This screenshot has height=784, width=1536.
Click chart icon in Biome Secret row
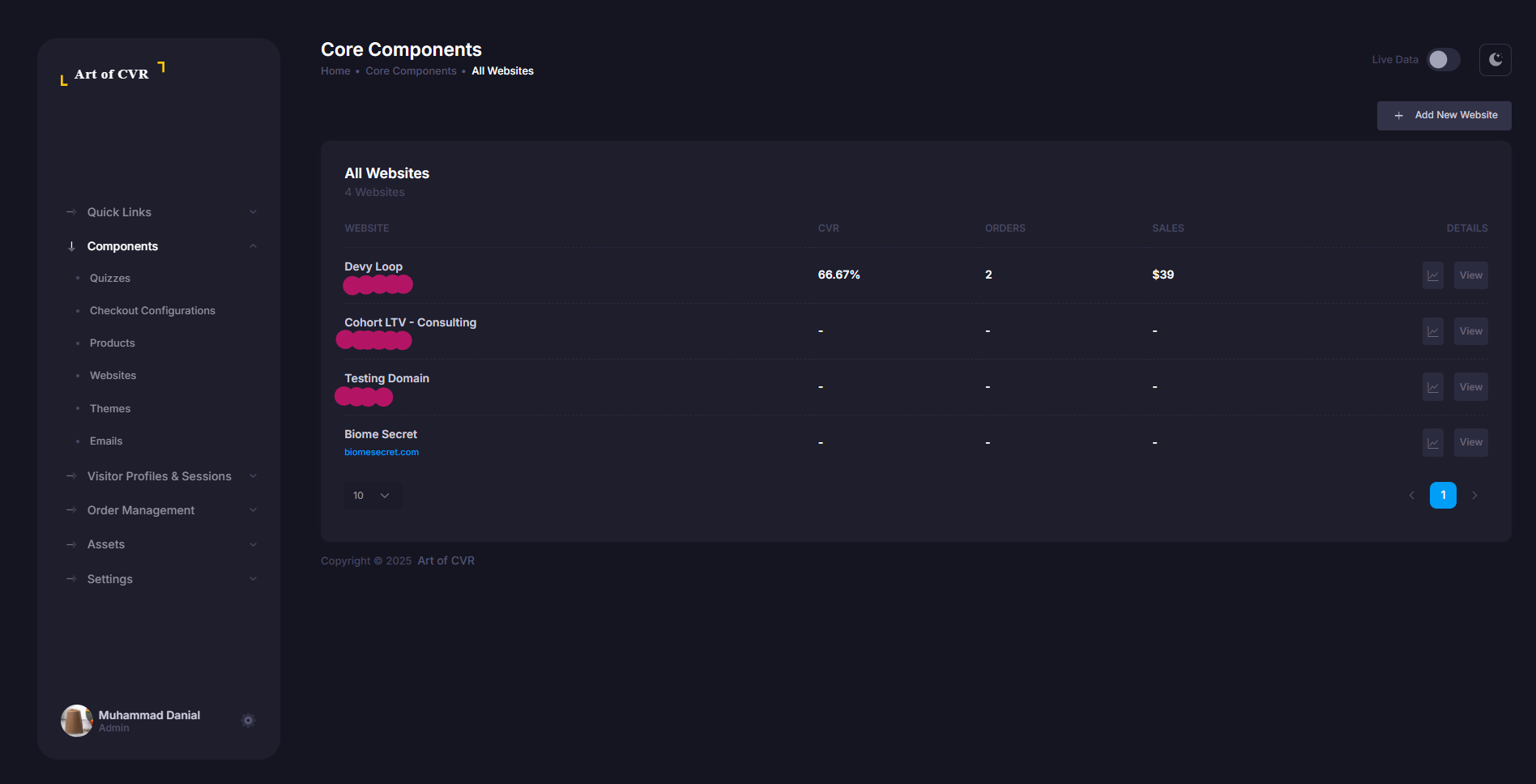[1432, 443]
